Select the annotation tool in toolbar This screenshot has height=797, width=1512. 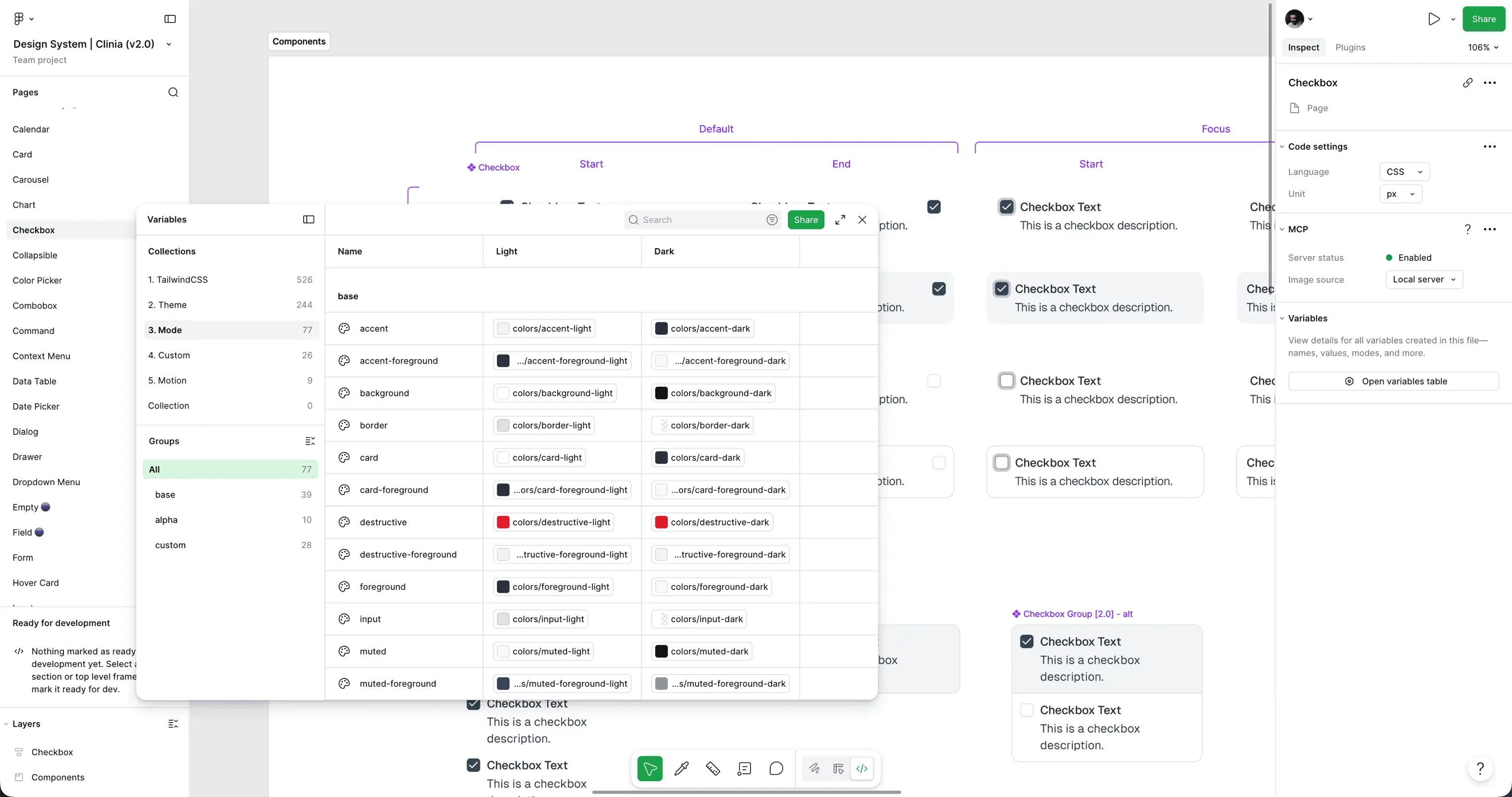pos(744,768)
